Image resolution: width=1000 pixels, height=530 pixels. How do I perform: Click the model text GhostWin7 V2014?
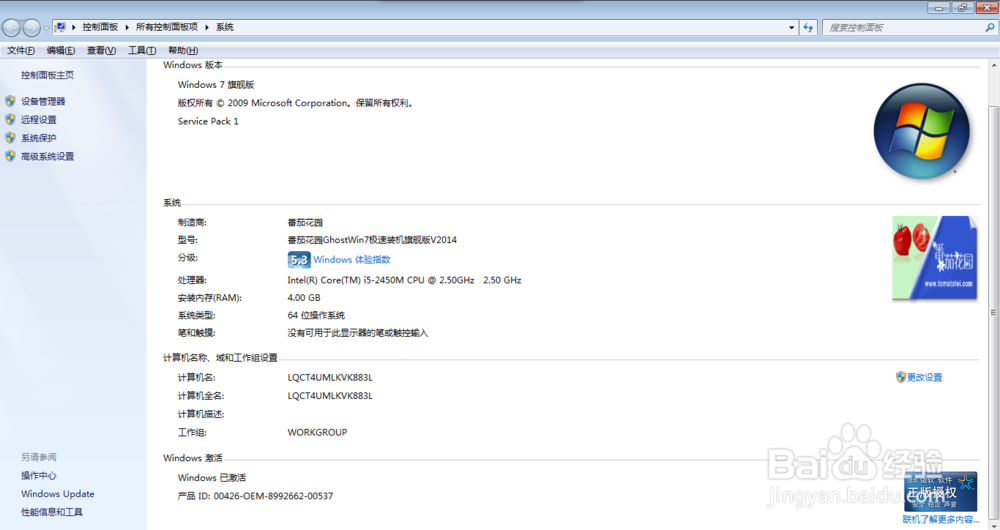pos(372,240)
